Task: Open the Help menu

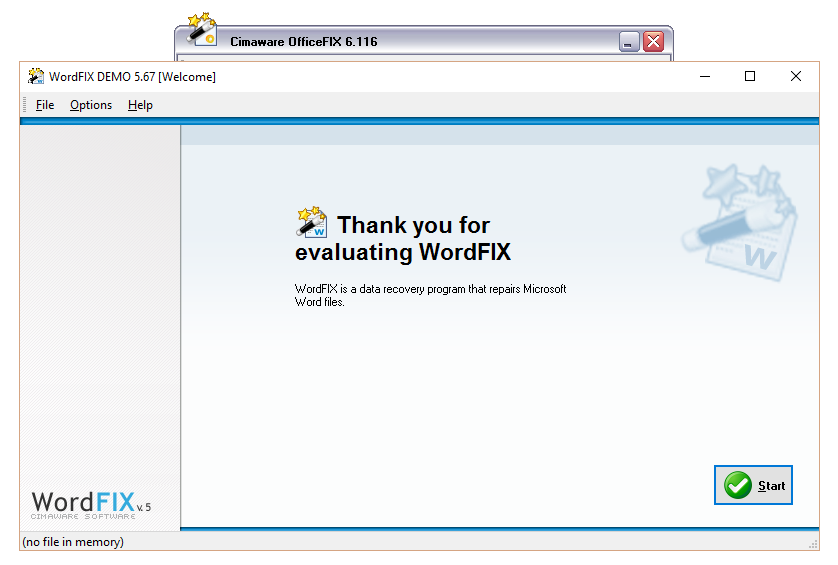Action: tap(140, 105)
